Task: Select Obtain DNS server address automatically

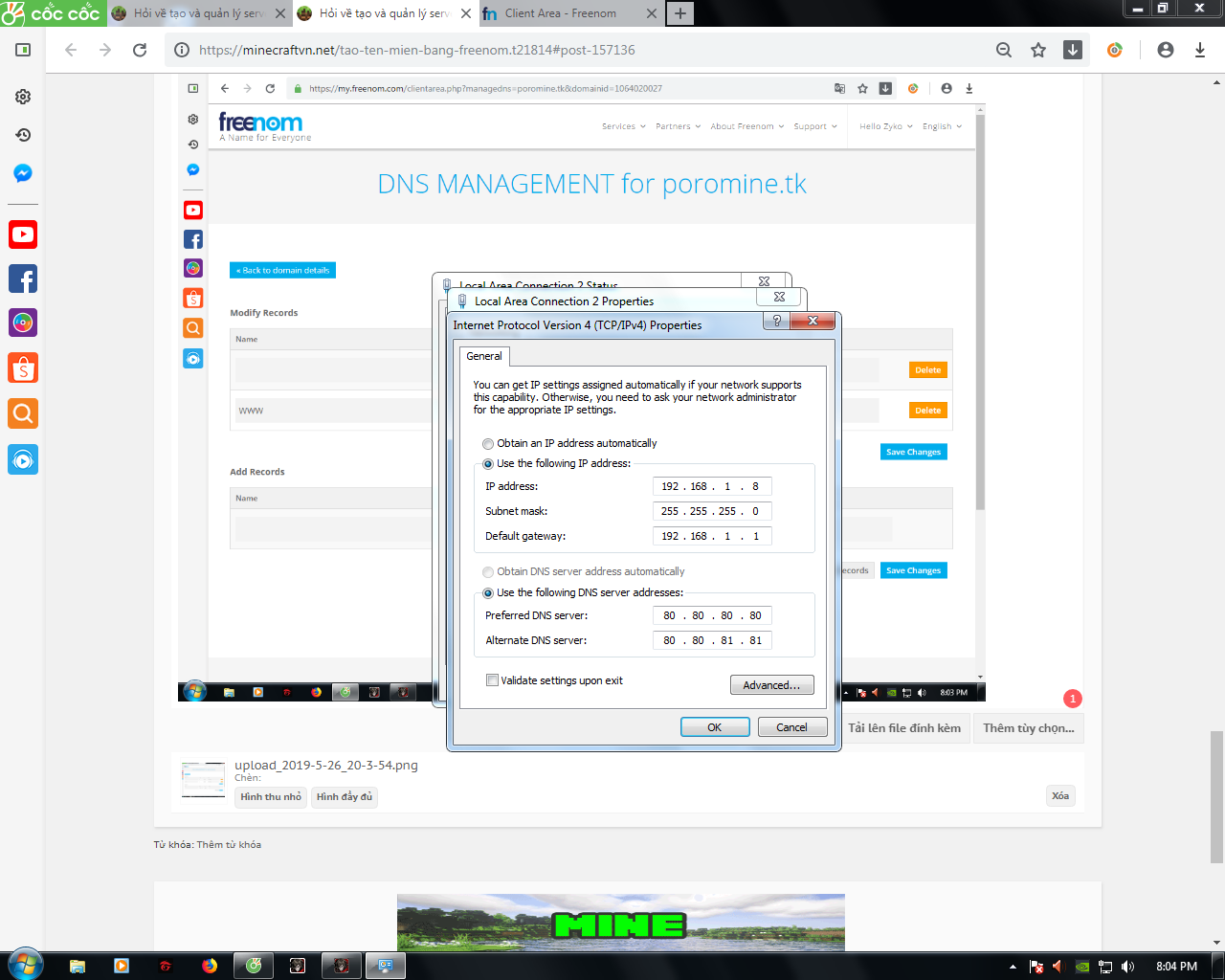Action: click(584, 571)
